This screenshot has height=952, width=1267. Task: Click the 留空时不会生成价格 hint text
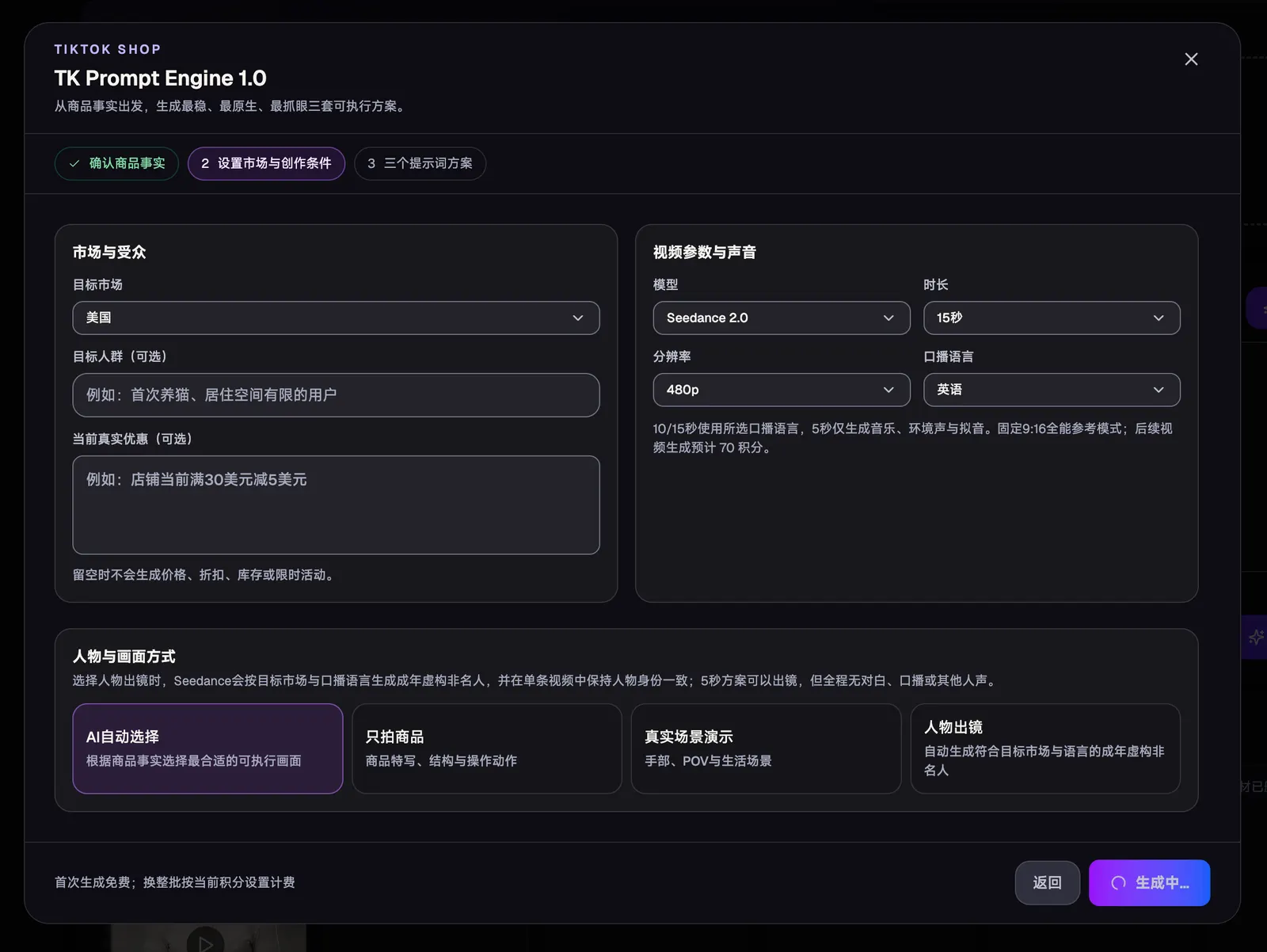coord(205,575)
